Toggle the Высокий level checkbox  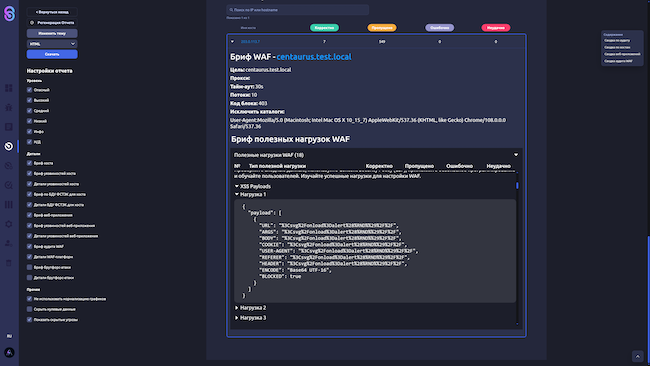(29, 100)
